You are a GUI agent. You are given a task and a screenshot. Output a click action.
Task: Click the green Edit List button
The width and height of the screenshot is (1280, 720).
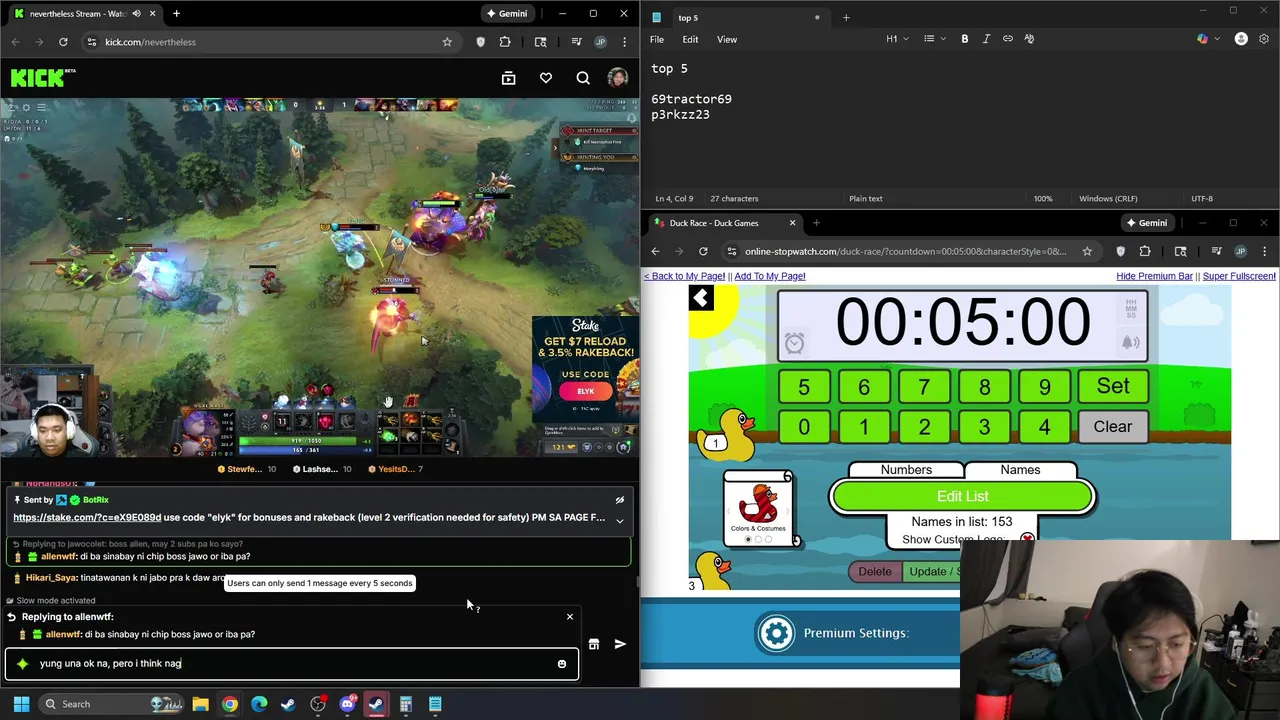[x=962, y=496]
